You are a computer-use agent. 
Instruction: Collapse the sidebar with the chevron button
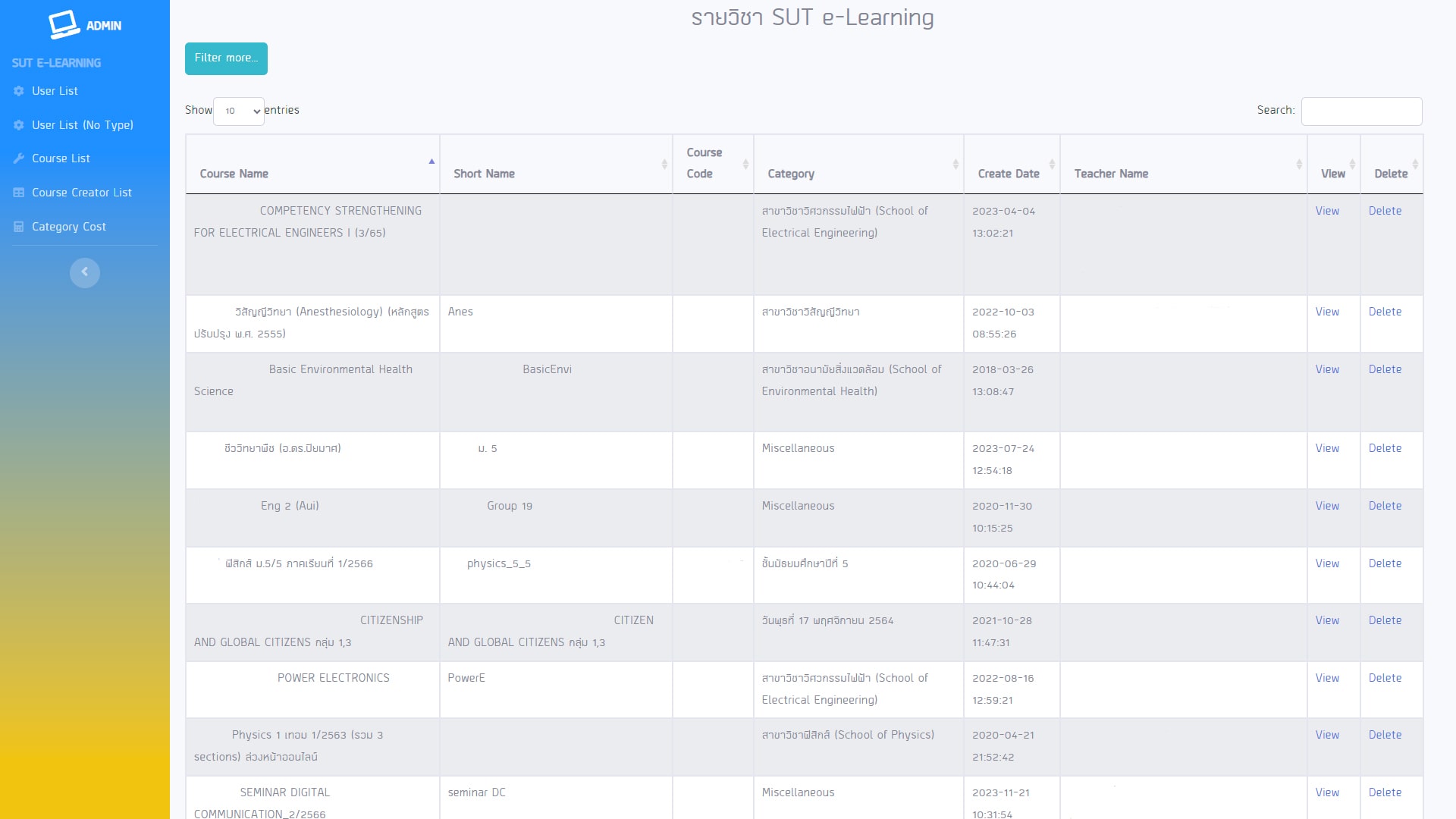[x=85, y=272]
